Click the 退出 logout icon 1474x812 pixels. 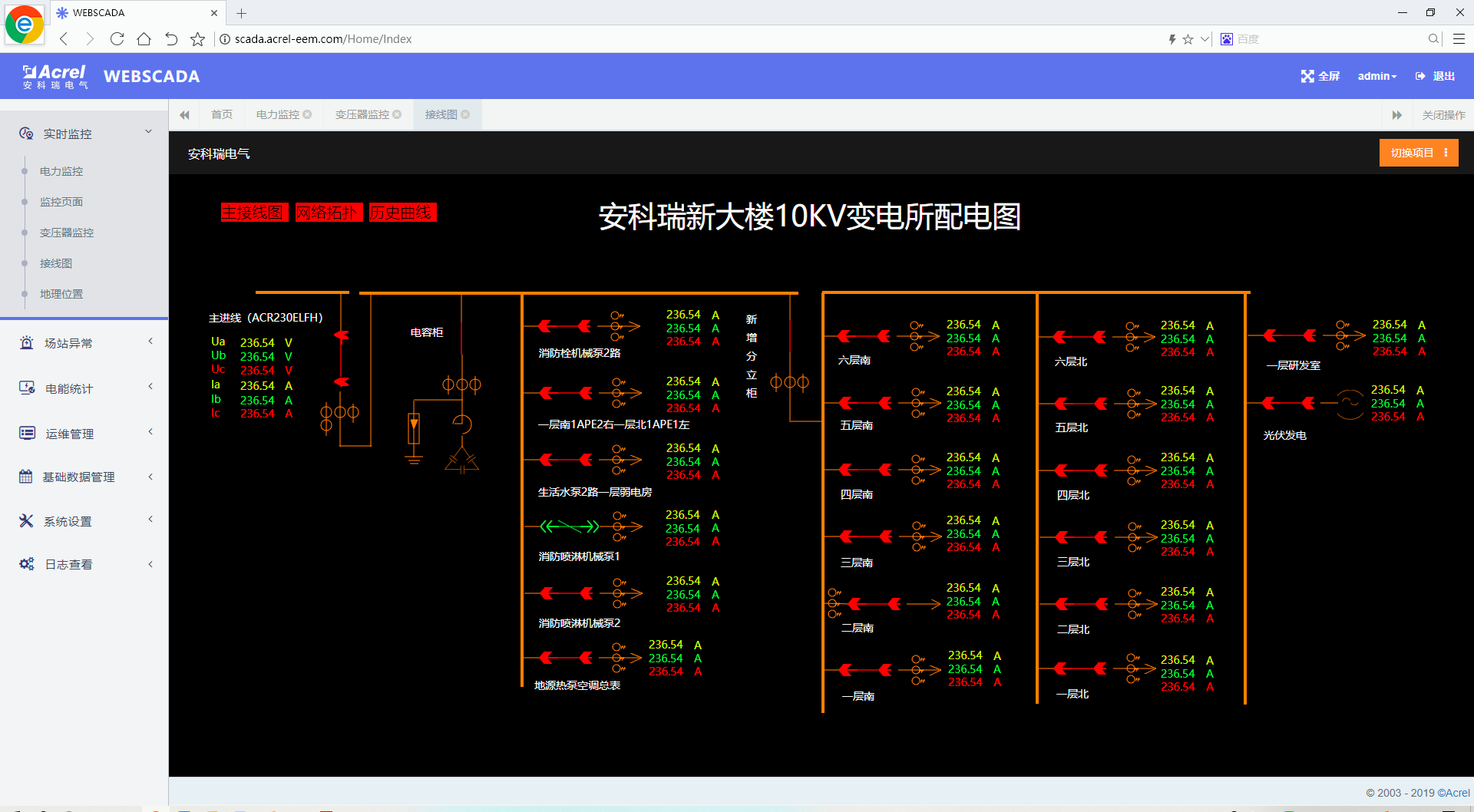pyautogui.click(x=1419, y=76)
